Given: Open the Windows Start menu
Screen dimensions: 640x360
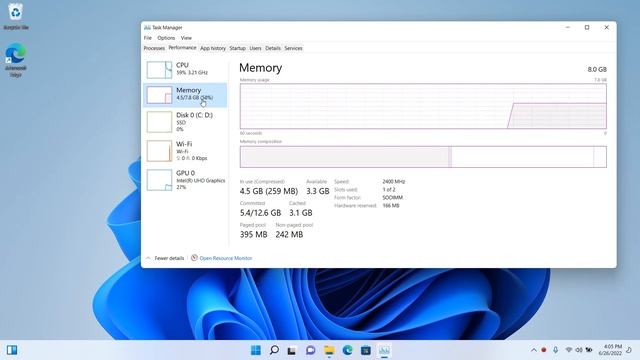Looking at the screenshot, I should coord(256,350).
